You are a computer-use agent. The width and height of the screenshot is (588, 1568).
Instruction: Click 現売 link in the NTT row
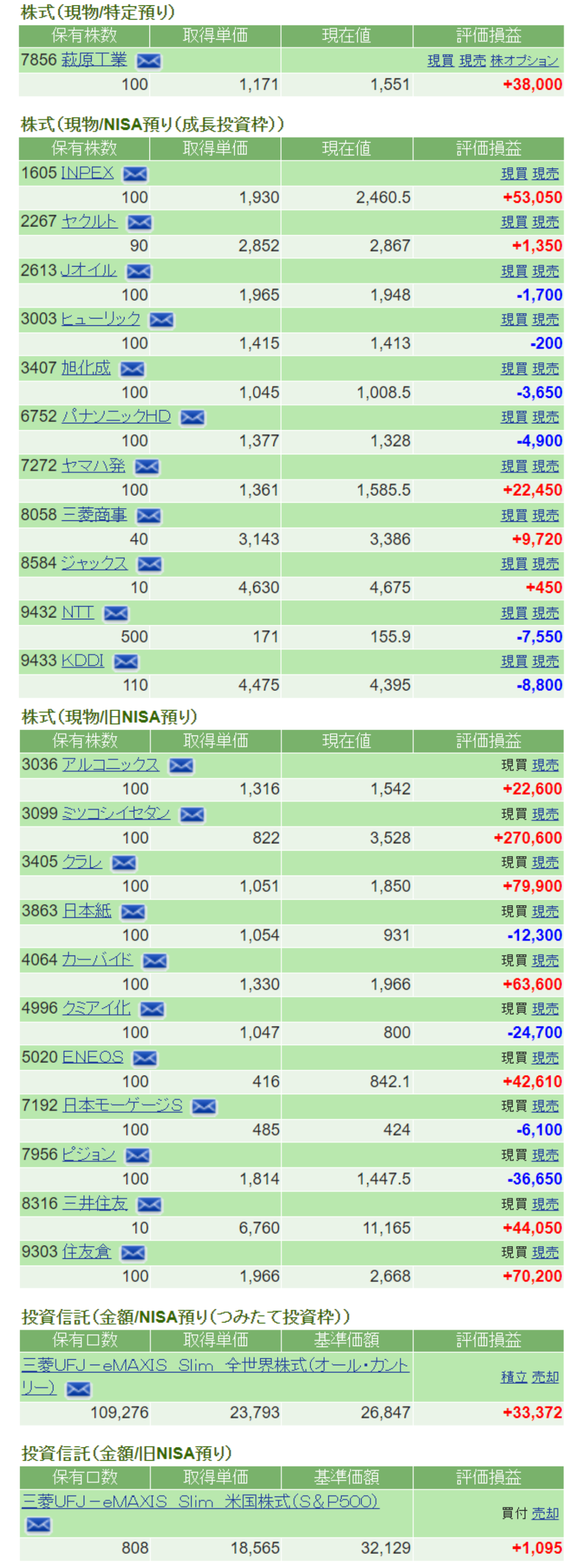tap(545, 613)
